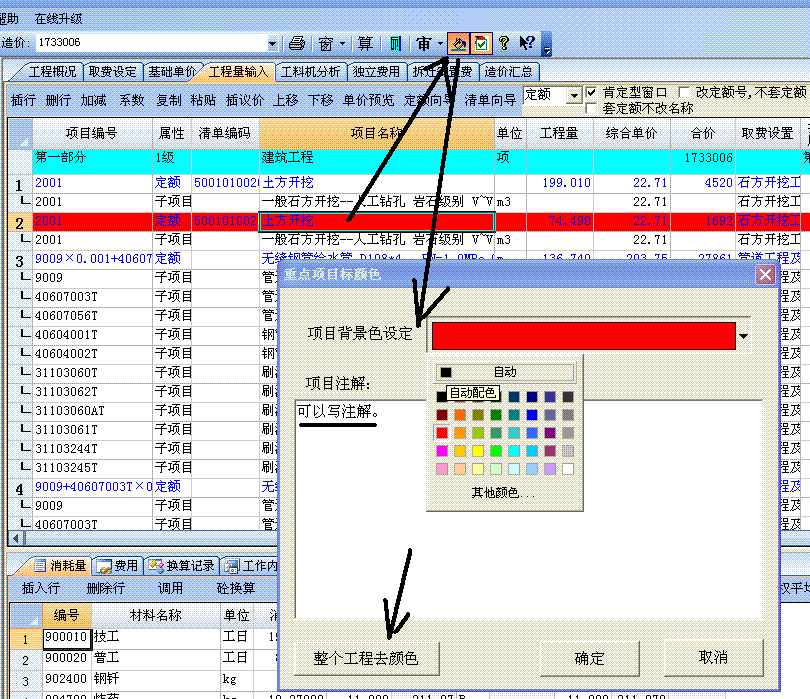Click the 算 calculate toolbar icon

(x=365, y=44)
